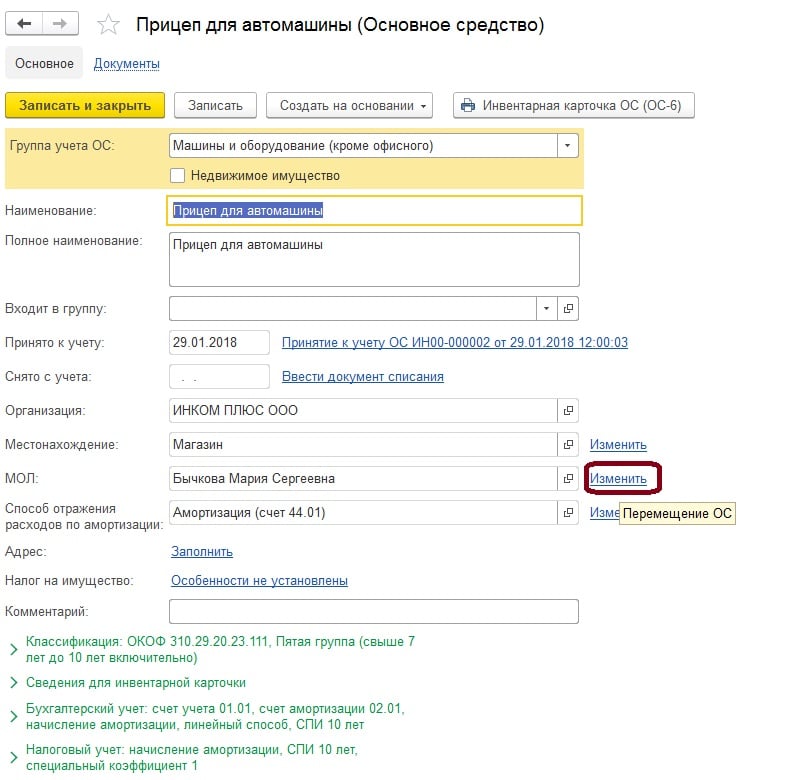Select the Основное tab
Image resolution: width=801 pixels, height=780 pixels.
(x=44, y=64)
